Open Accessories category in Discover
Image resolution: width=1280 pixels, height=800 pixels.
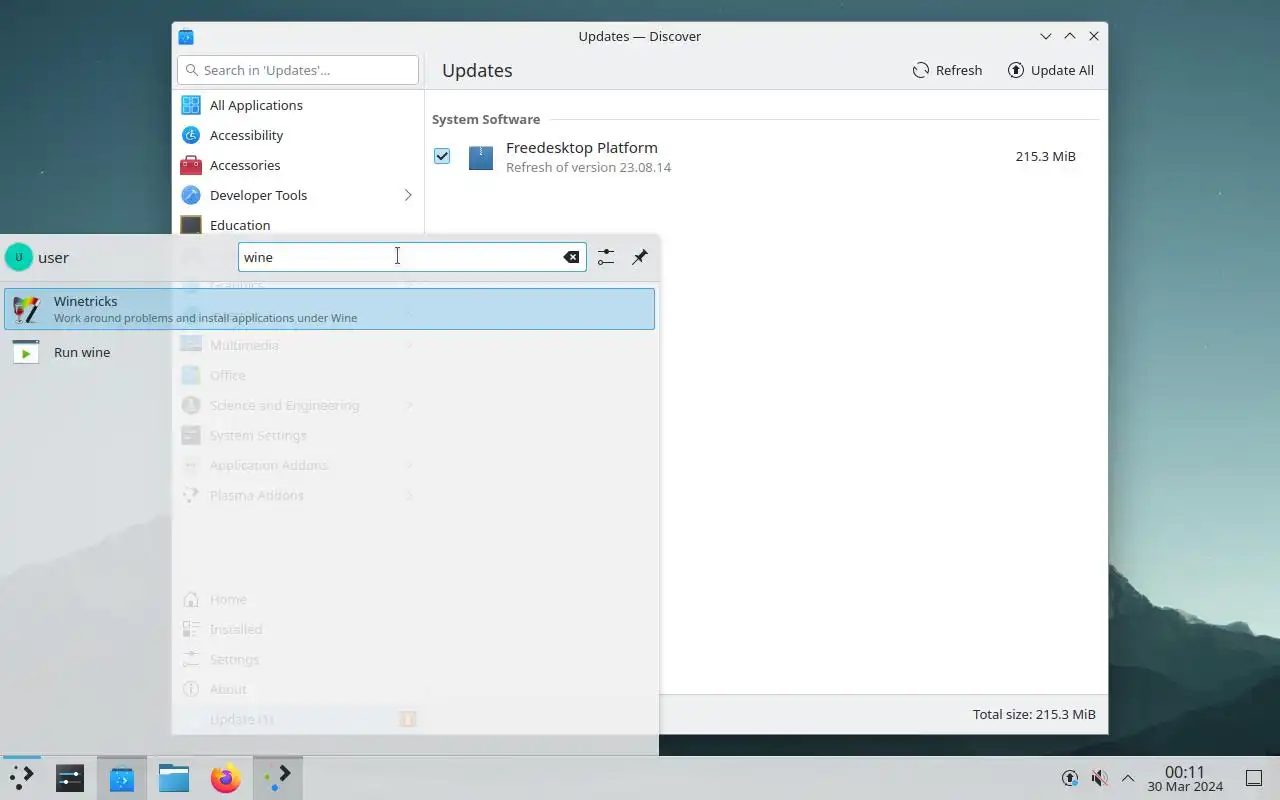click(x=298, y=165)
